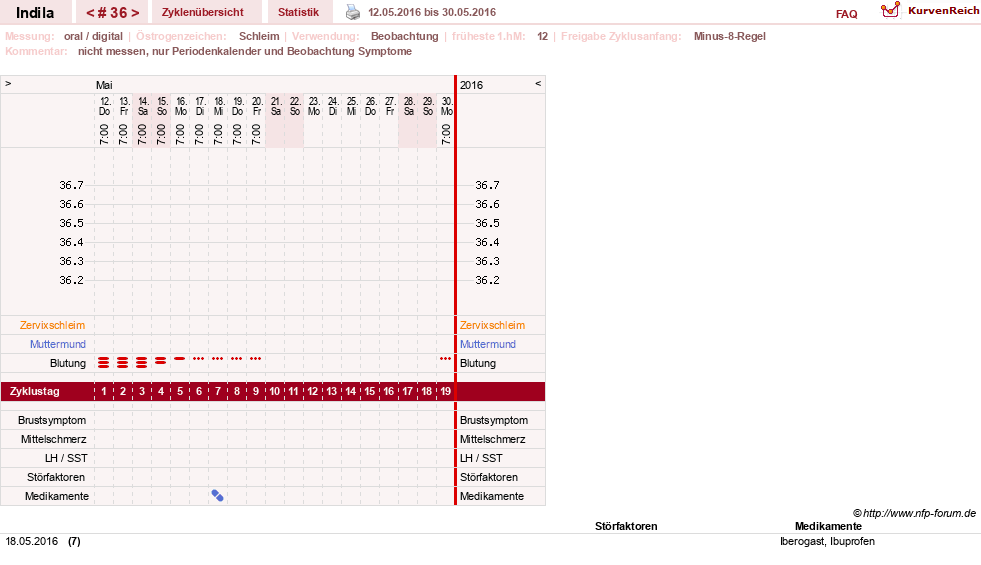
Task: Click the oral / digital value
Action: point(93,36)
